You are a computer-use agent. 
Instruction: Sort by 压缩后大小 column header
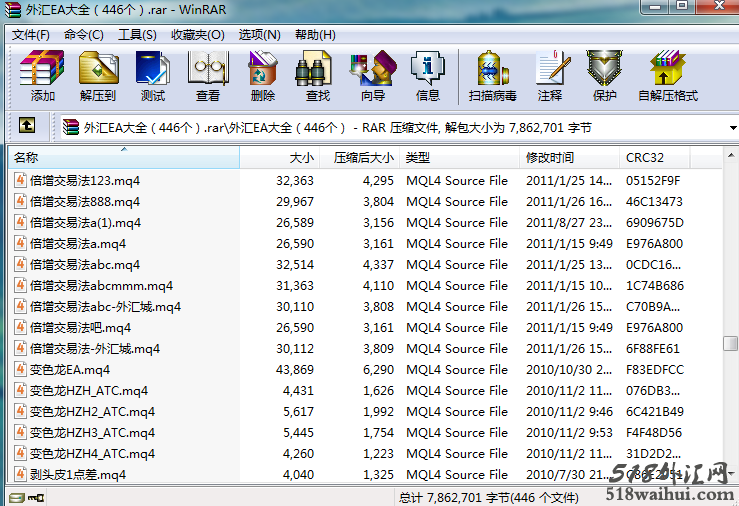click(x=360, y=157)
